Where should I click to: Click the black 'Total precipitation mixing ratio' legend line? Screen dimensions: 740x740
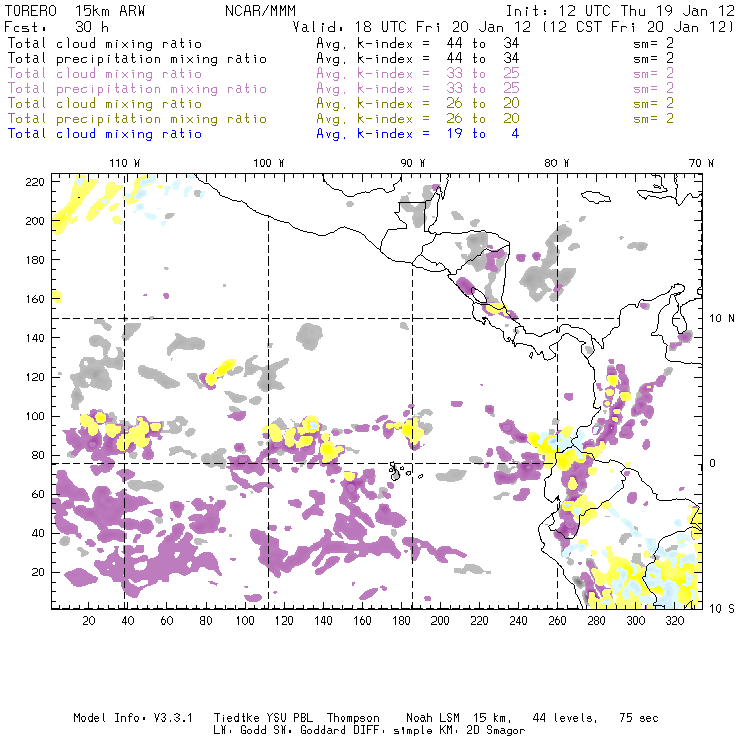point(137,59)
